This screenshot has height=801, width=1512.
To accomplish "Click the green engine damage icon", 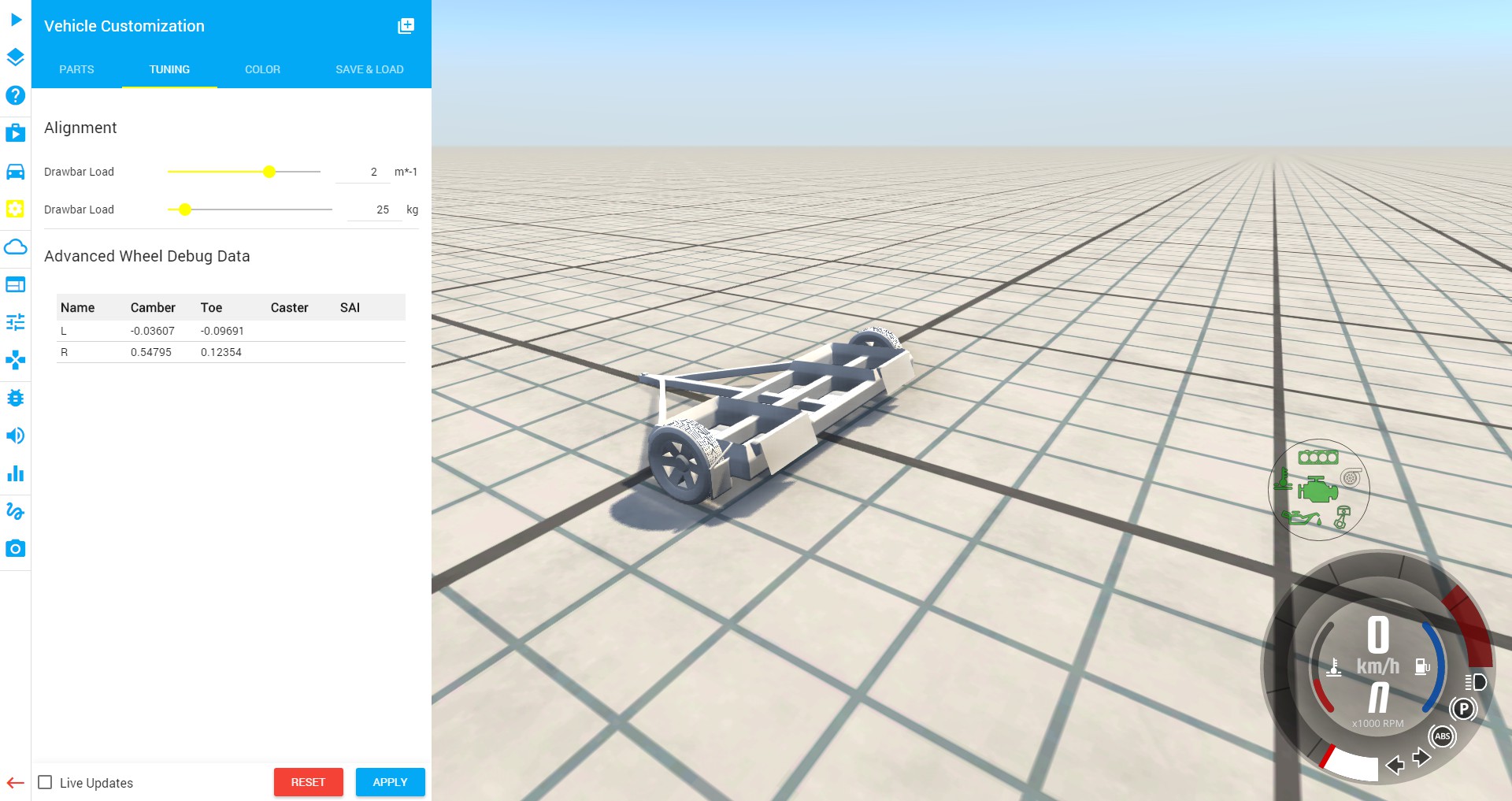I will coord(1318,491).
